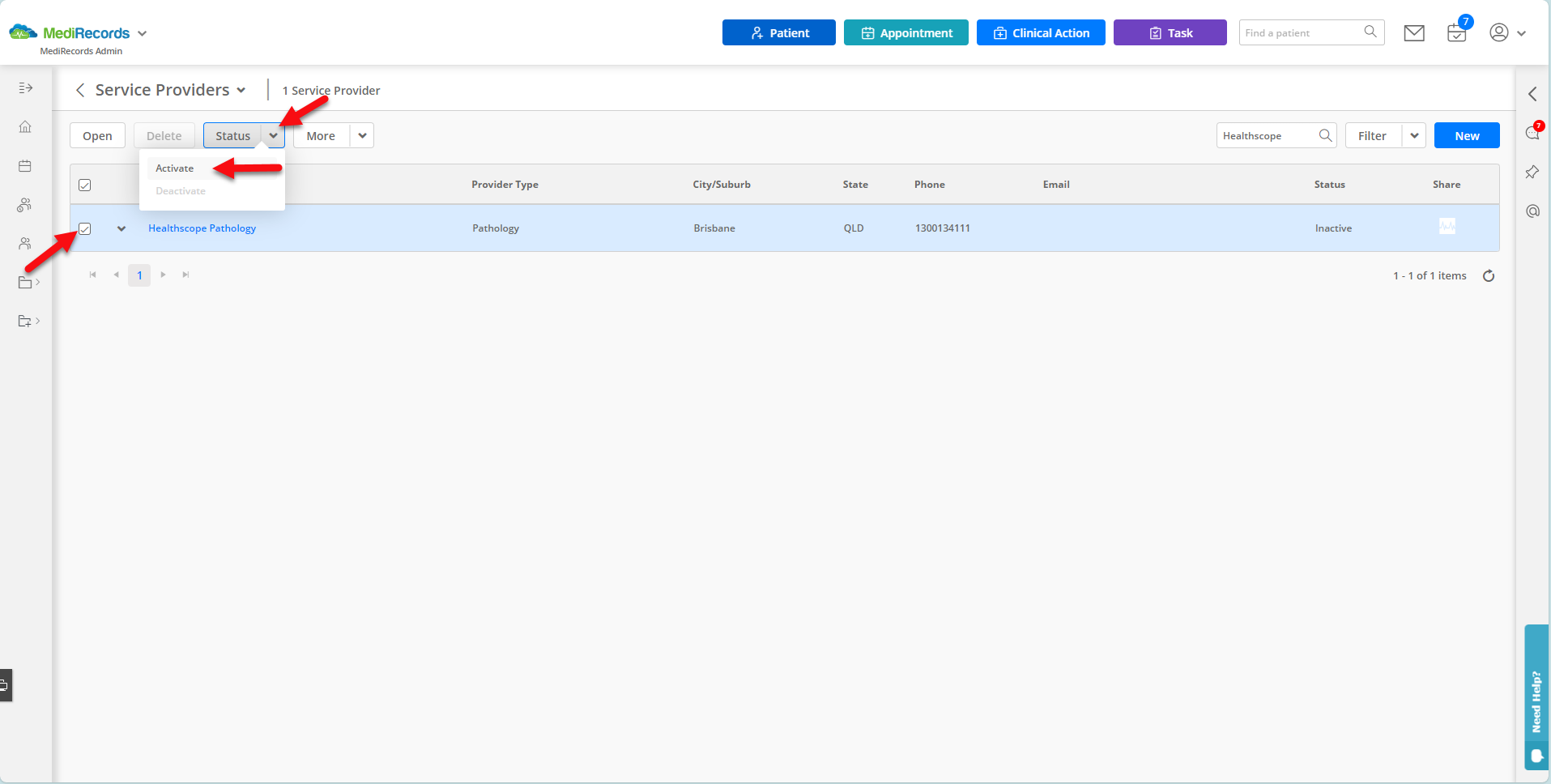Click the Delete button
Image resolution: width=1551 pixels, height=784 pixels.
(x=164, y=135)
